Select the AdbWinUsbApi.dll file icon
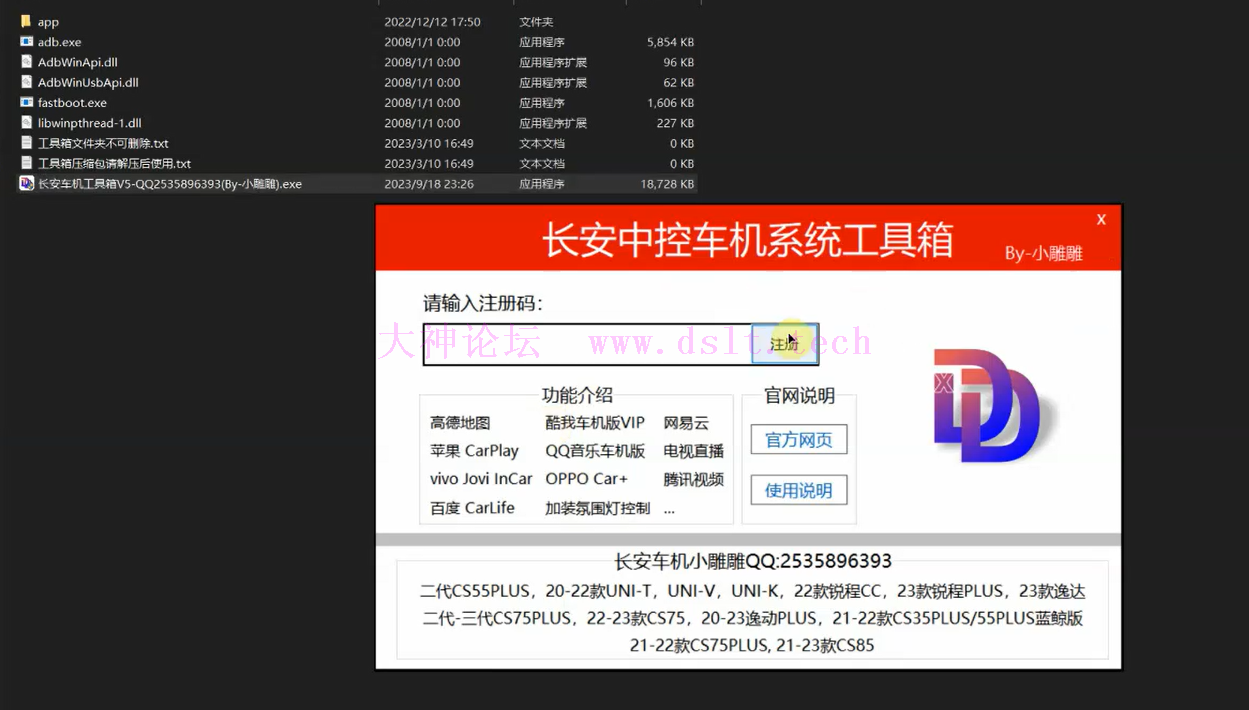 pyautogui.click(x=26, y=82)
